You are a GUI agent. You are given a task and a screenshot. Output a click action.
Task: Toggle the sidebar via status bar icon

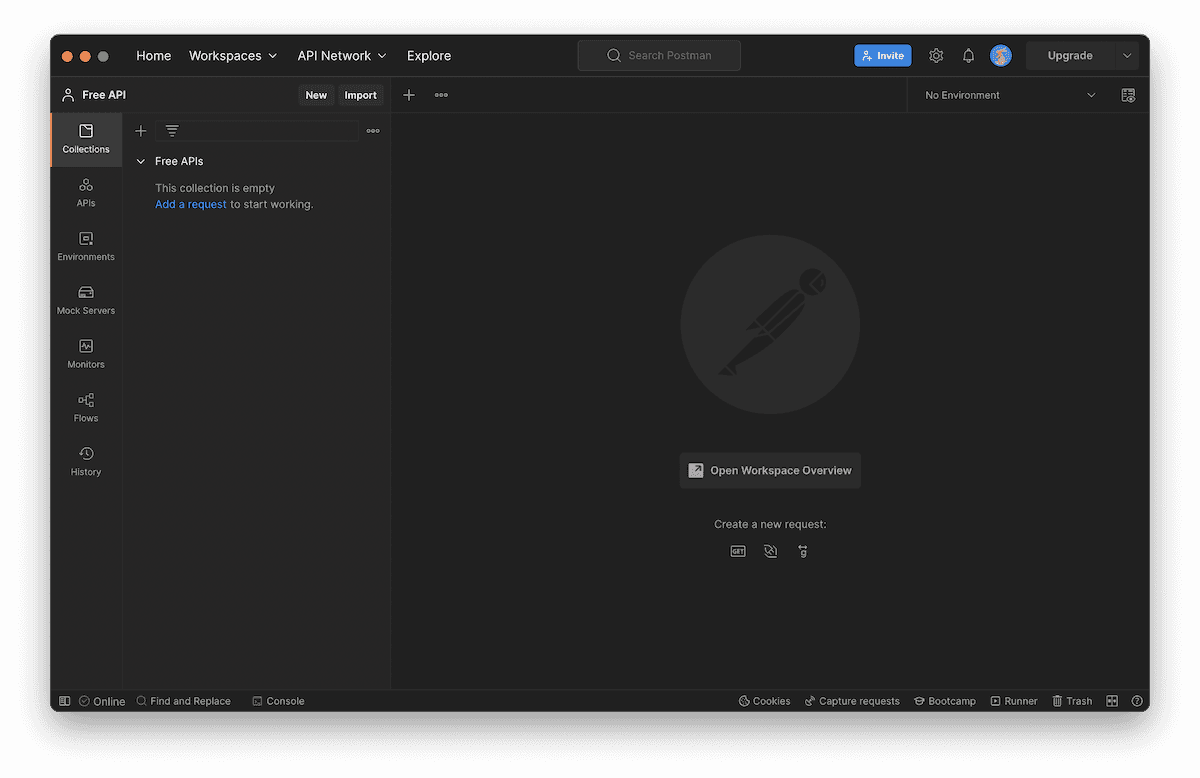(x=65, y=701)
